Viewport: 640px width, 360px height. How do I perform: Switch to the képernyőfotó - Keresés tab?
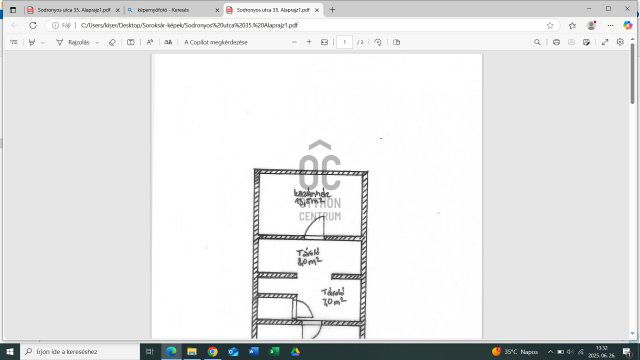pos(171,10)
